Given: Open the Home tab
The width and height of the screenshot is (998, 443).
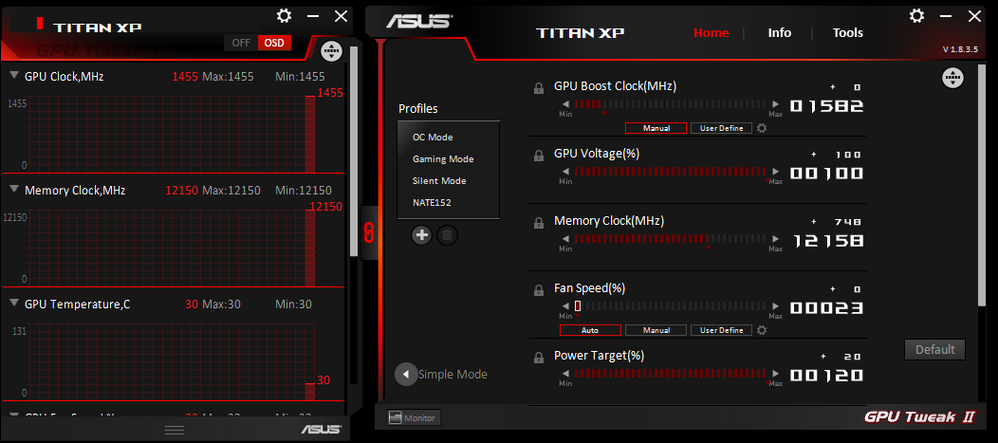Looking at the screenshot, I should point(711,32).
